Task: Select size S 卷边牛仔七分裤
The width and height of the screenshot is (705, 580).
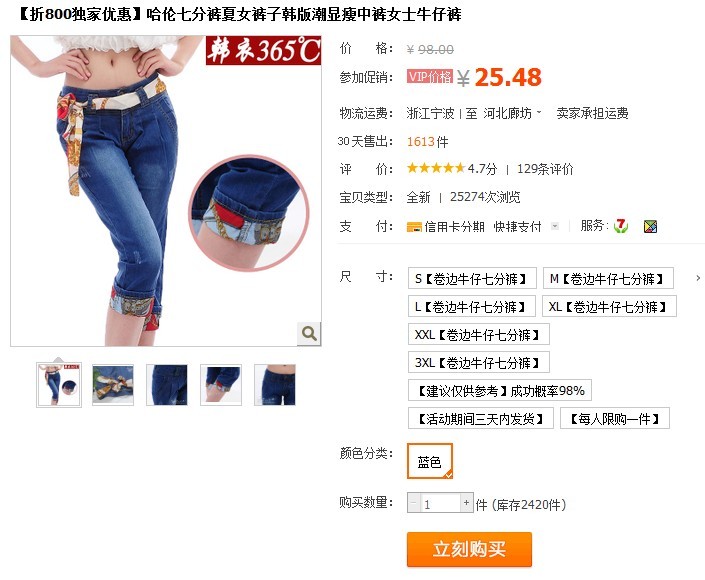Action: coord(472,278)
